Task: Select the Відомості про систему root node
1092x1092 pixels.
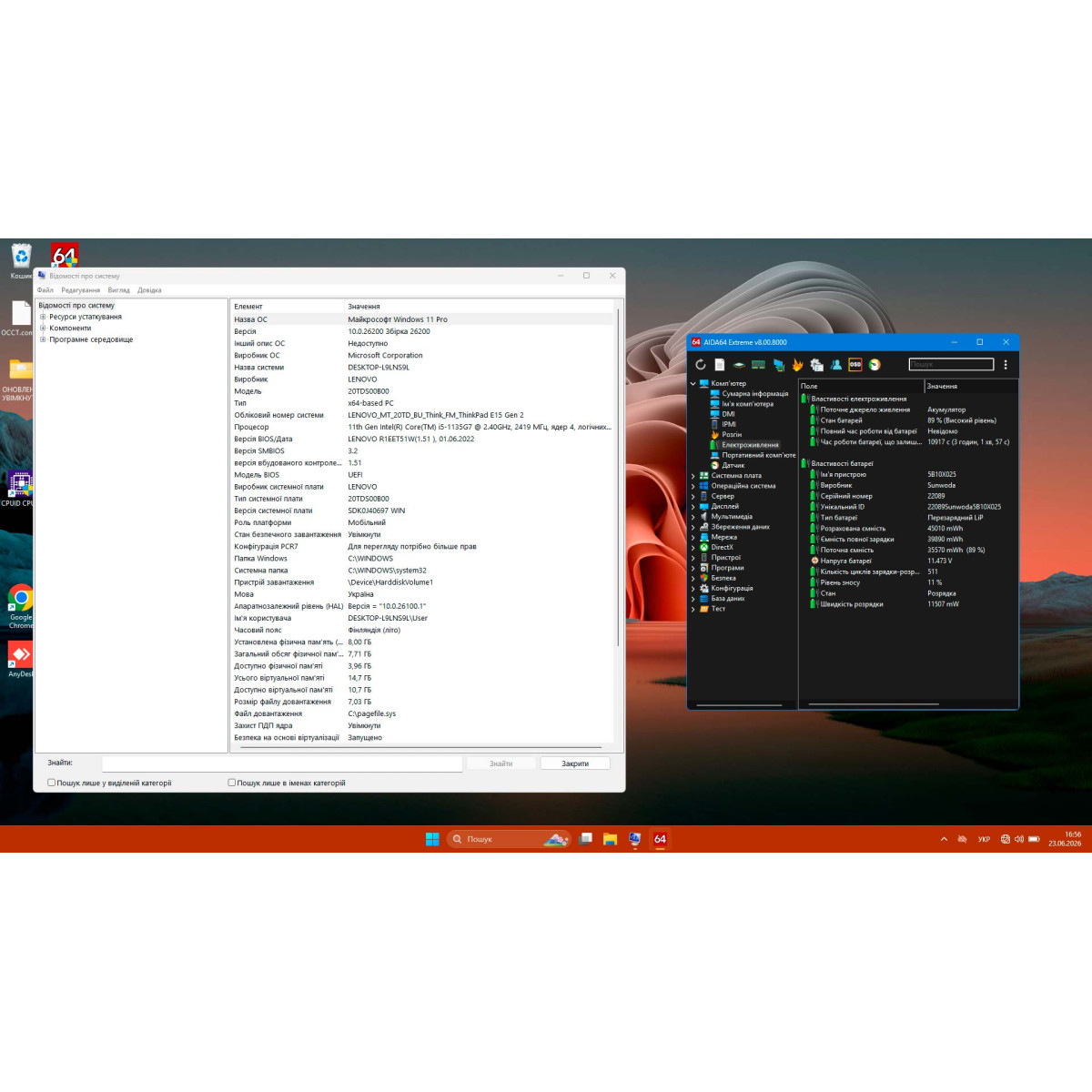Action: 76,306
